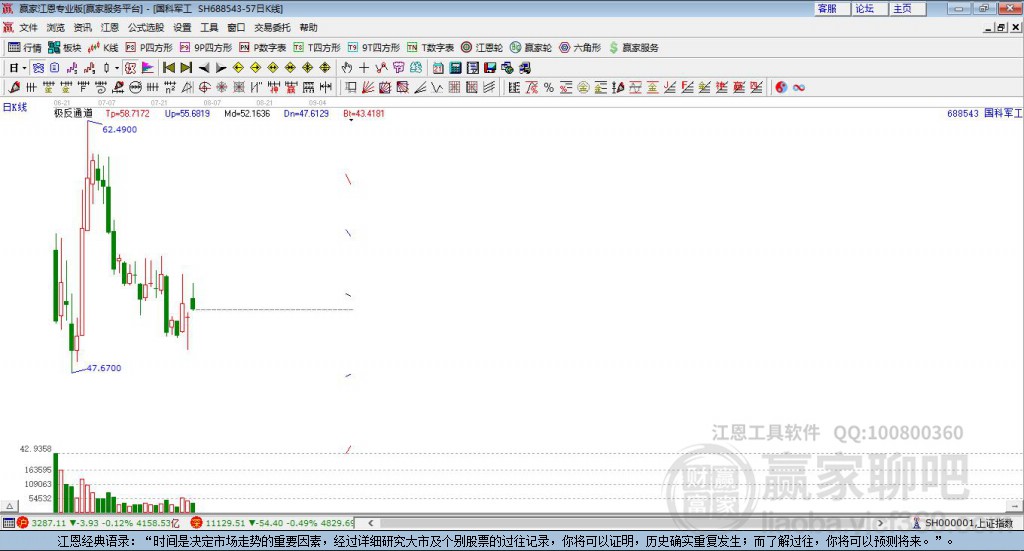The height and width of the screenshot is (551, 1024).
Task: Switch to the K线 chart view
Action: [103, 48]
